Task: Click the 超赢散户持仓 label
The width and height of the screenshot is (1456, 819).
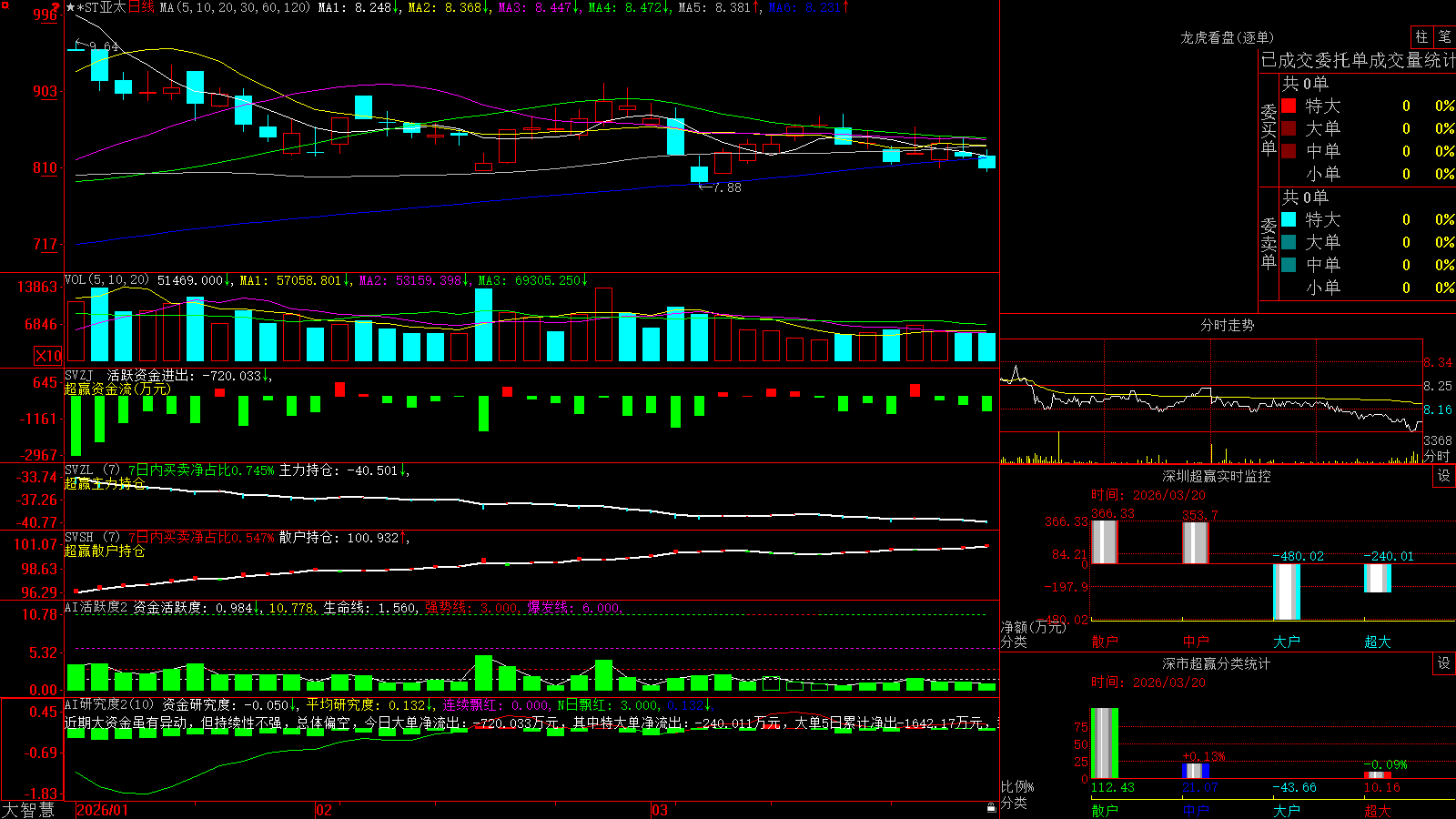Action: click(105, 551)
